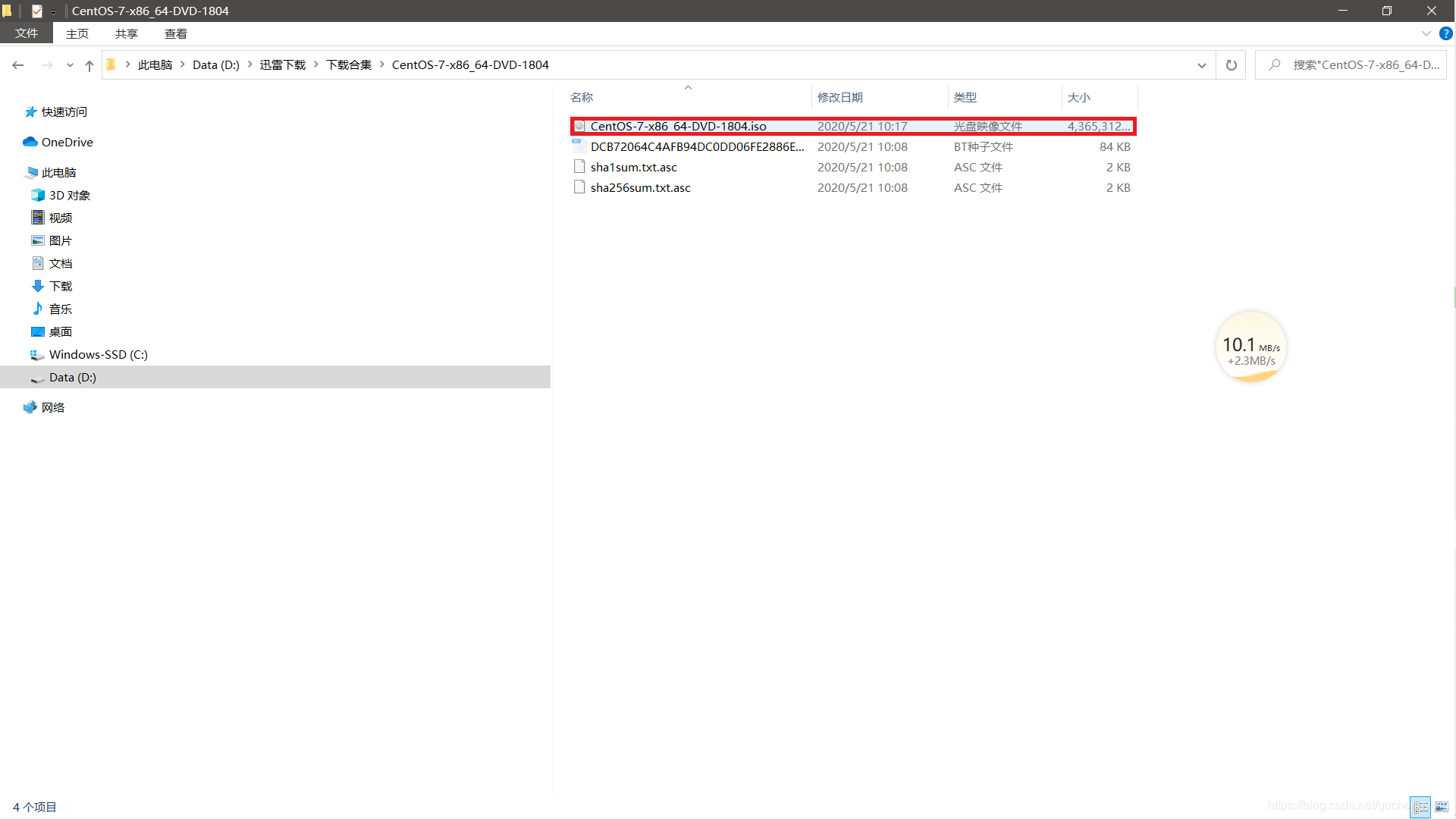Click the 迅雷下载 breadcrumb segment

tap(283, 65)
